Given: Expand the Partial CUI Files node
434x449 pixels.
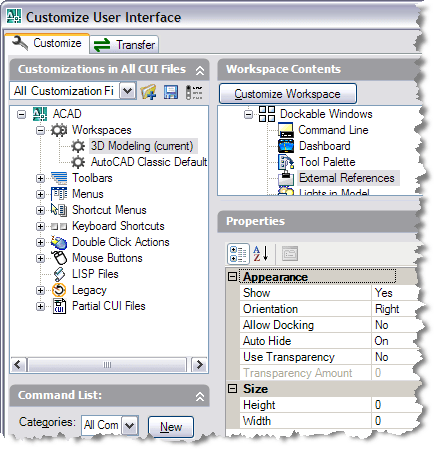Looking at the screenshot, I should (x=40, y=306).
